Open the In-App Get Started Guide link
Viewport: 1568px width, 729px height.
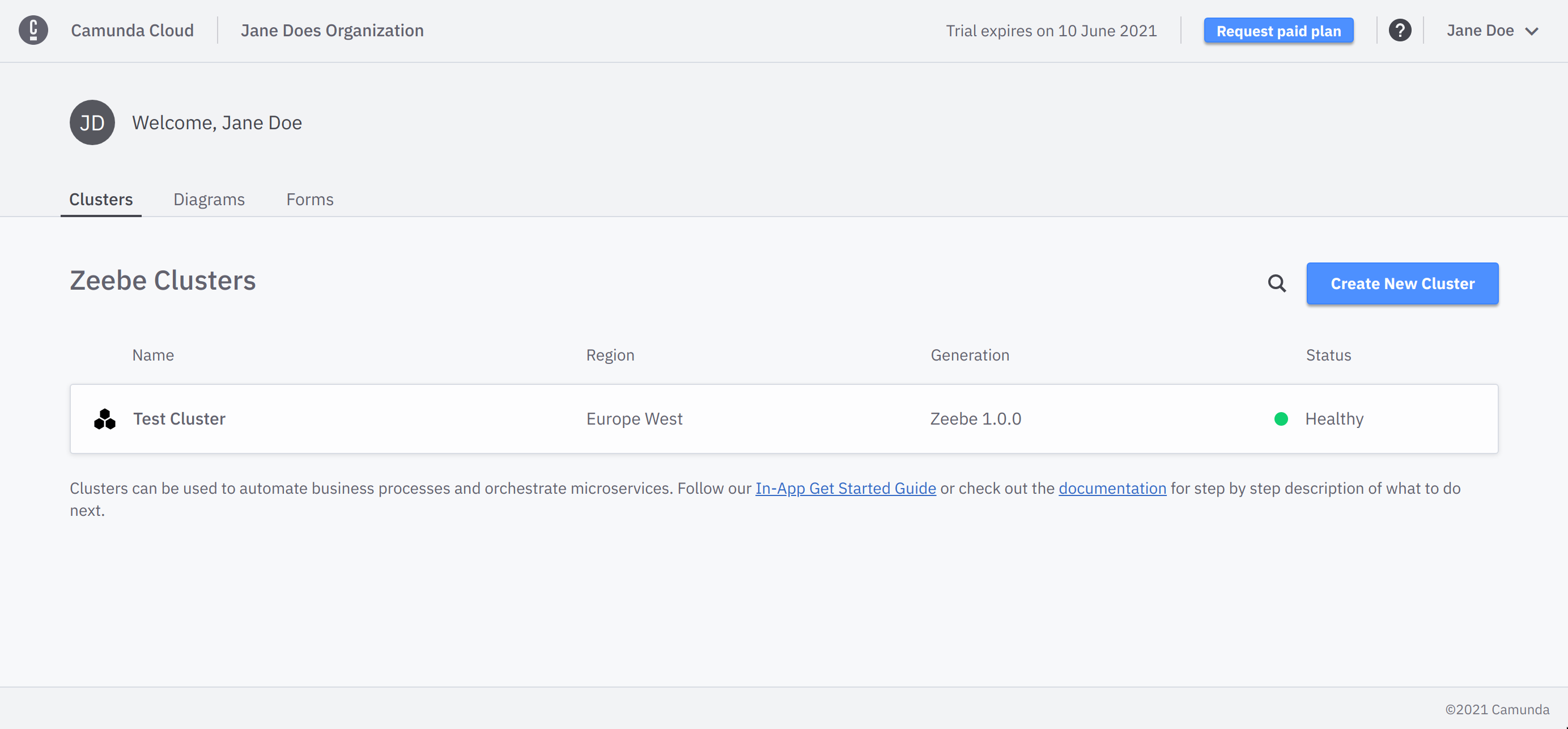click(845, 489)
